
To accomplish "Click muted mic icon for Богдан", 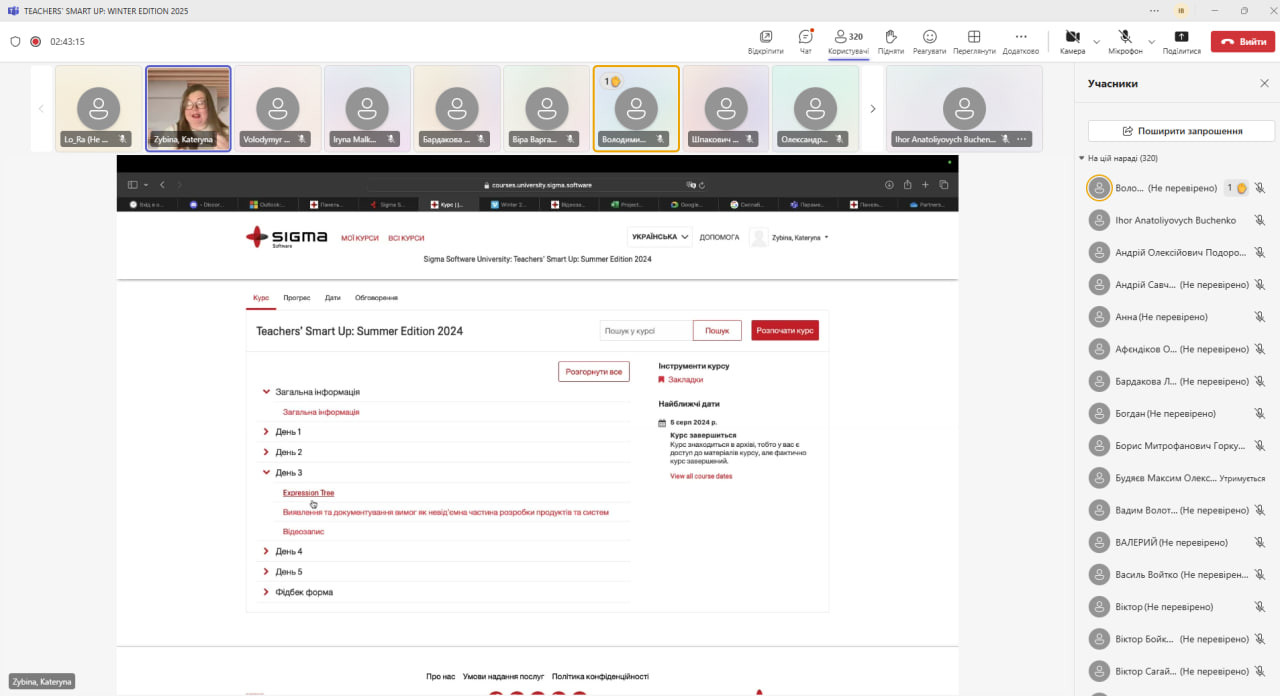I will click(x=1260, y=413).
